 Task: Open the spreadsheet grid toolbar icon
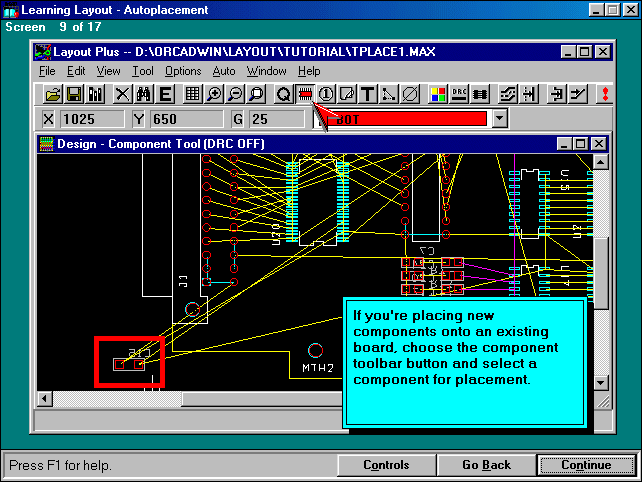click(193, 94)
